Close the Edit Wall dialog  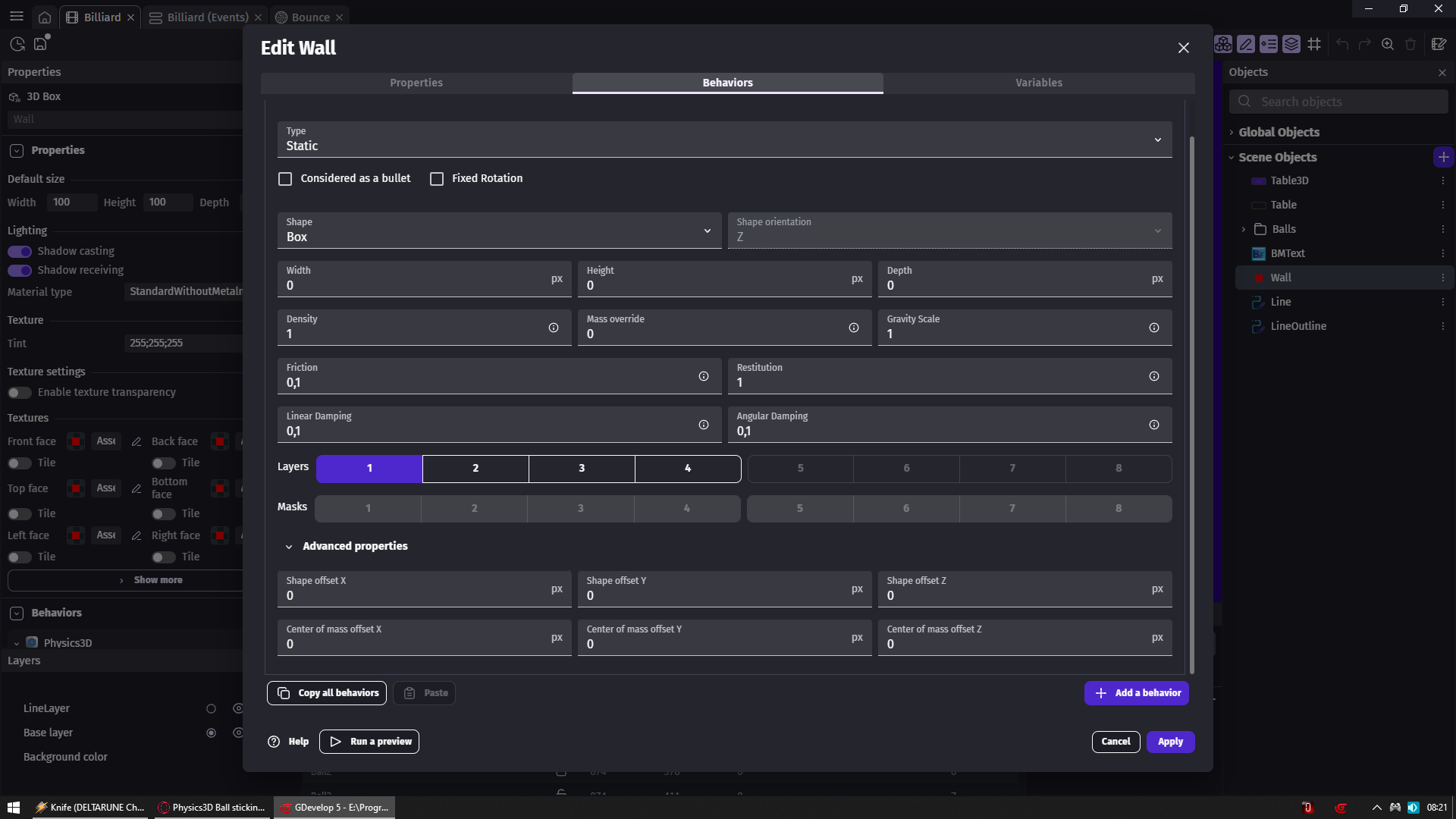point(1183,48)
